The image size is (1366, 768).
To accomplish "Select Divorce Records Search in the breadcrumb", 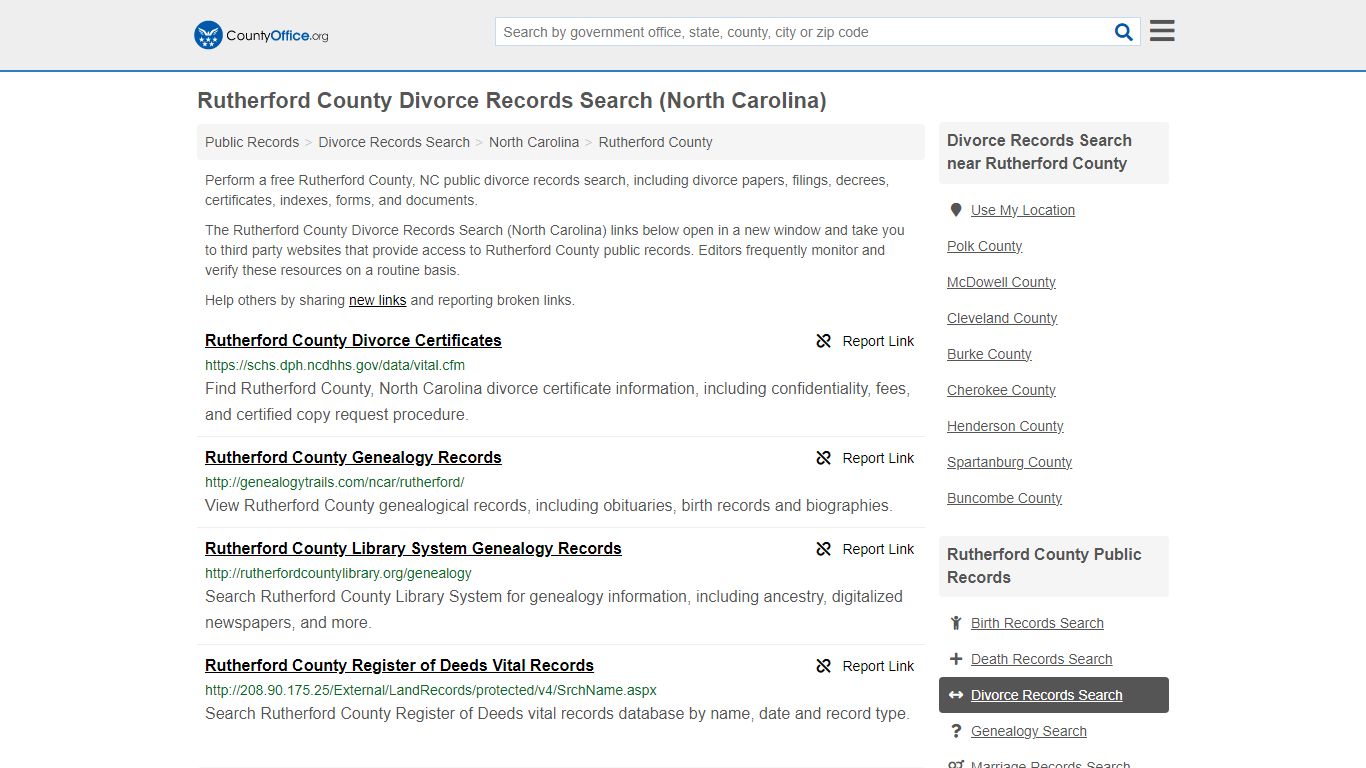I will click(393, 142).
